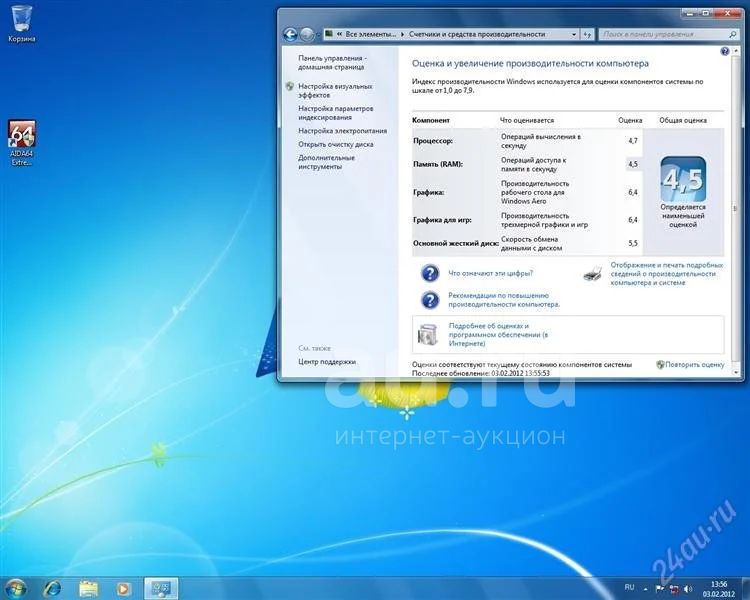Click scrollbar down arrow in window

[736, 372]
